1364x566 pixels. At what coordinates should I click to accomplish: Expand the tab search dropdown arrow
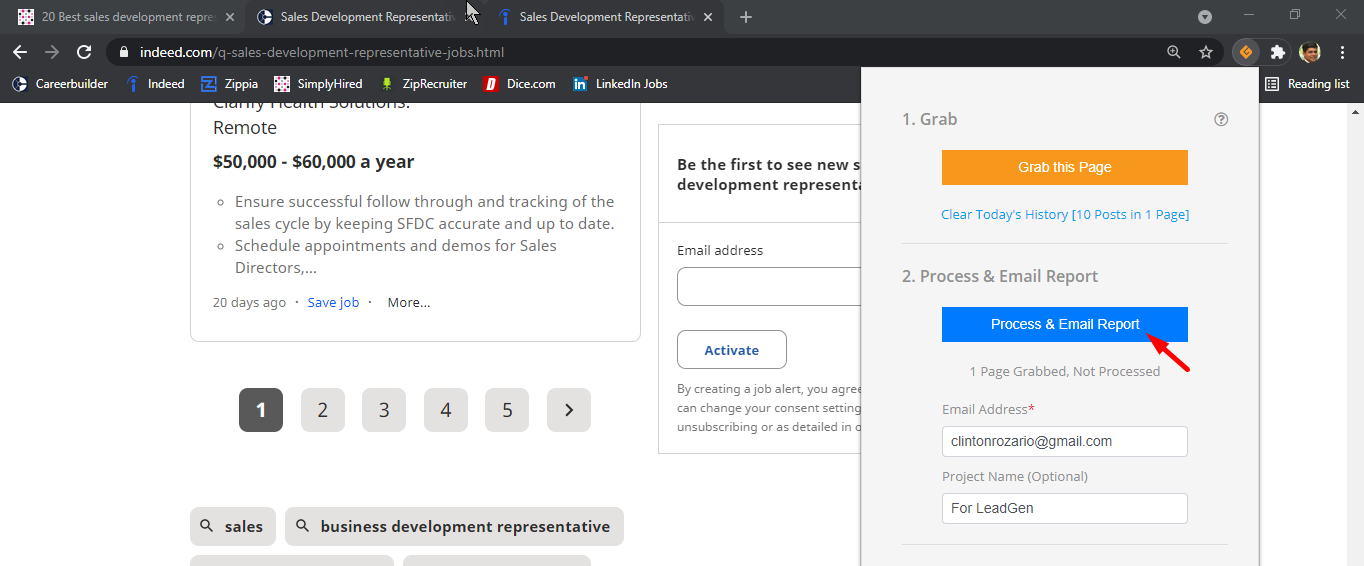pos(1205,16)
